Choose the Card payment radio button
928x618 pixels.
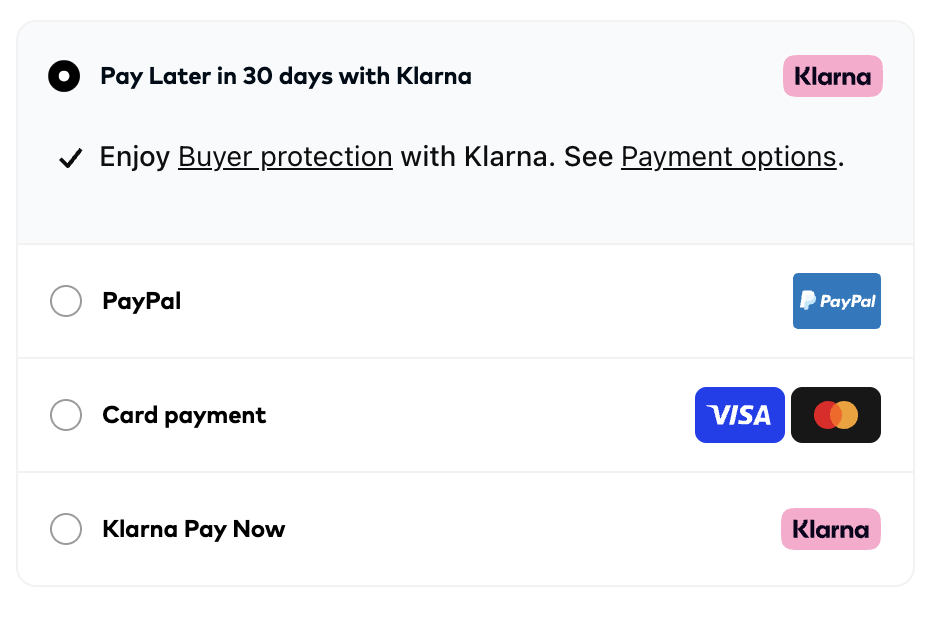pos(66,415)
